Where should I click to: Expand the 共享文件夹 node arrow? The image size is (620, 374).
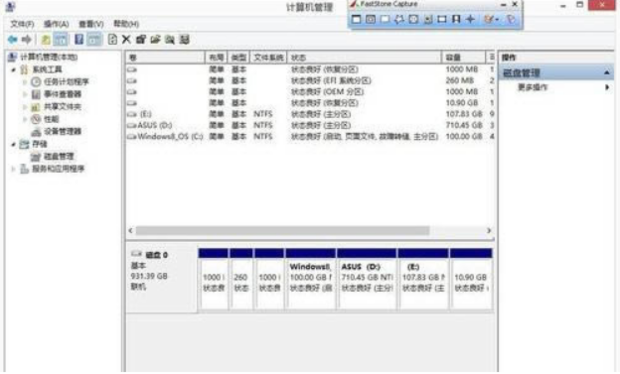tap(25, 107)
